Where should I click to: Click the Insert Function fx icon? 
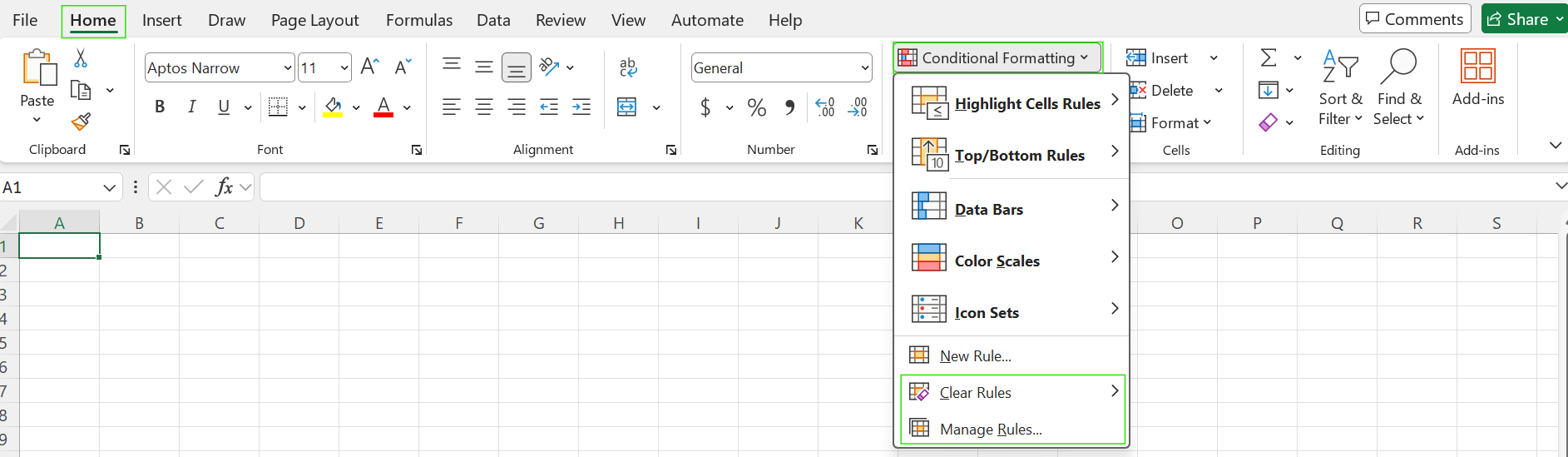pos(224,187)
